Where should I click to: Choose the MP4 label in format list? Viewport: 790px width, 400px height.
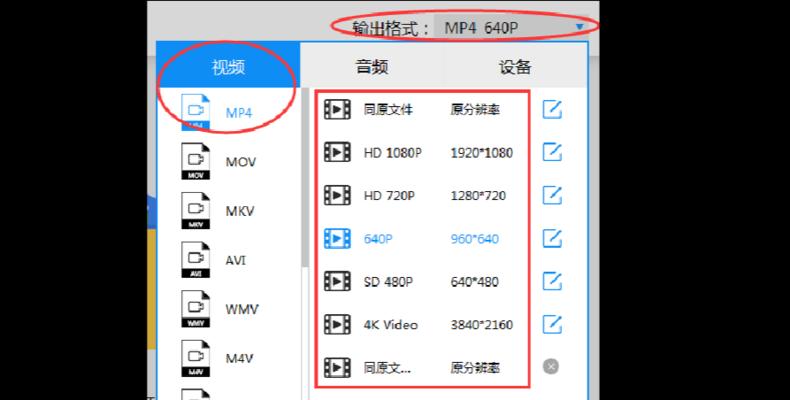click(x=239, y=113)
